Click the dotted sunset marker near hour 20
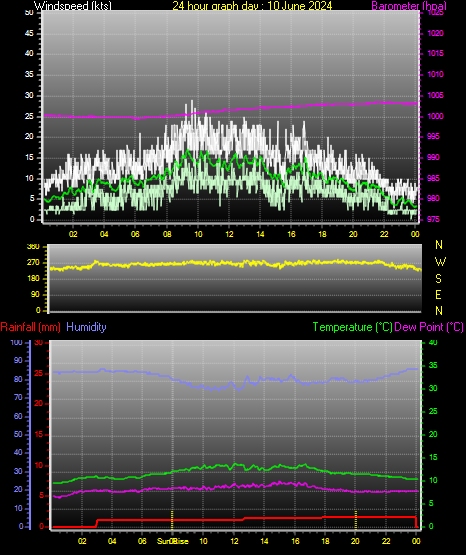Image resolution: width=466 pixels, height=555 pixels. [x=356, y=519]
